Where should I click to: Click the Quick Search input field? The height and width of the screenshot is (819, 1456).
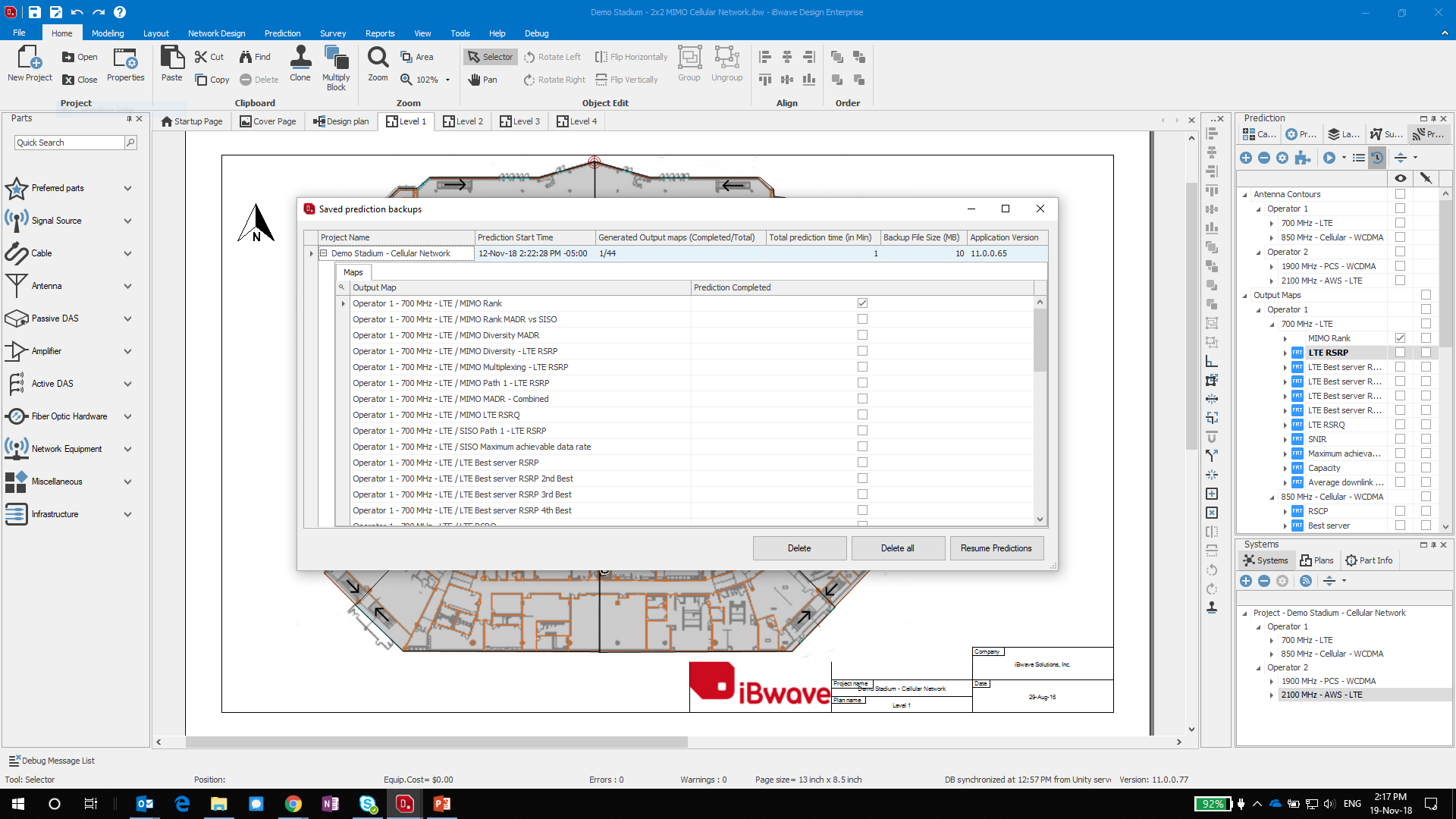pos(69,143)
